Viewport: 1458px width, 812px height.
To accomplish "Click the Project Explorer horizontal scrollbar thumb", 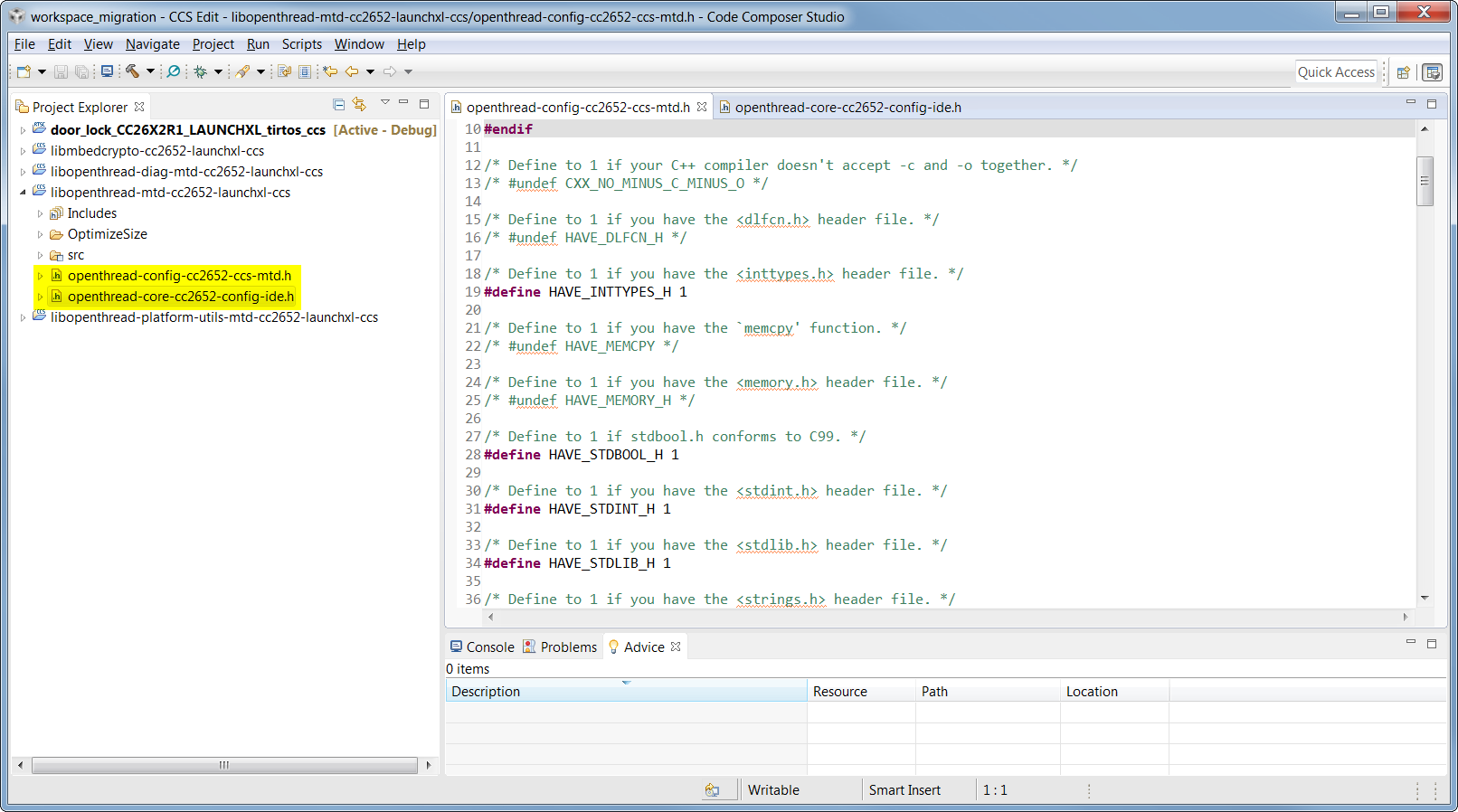I will click(224, 765).
